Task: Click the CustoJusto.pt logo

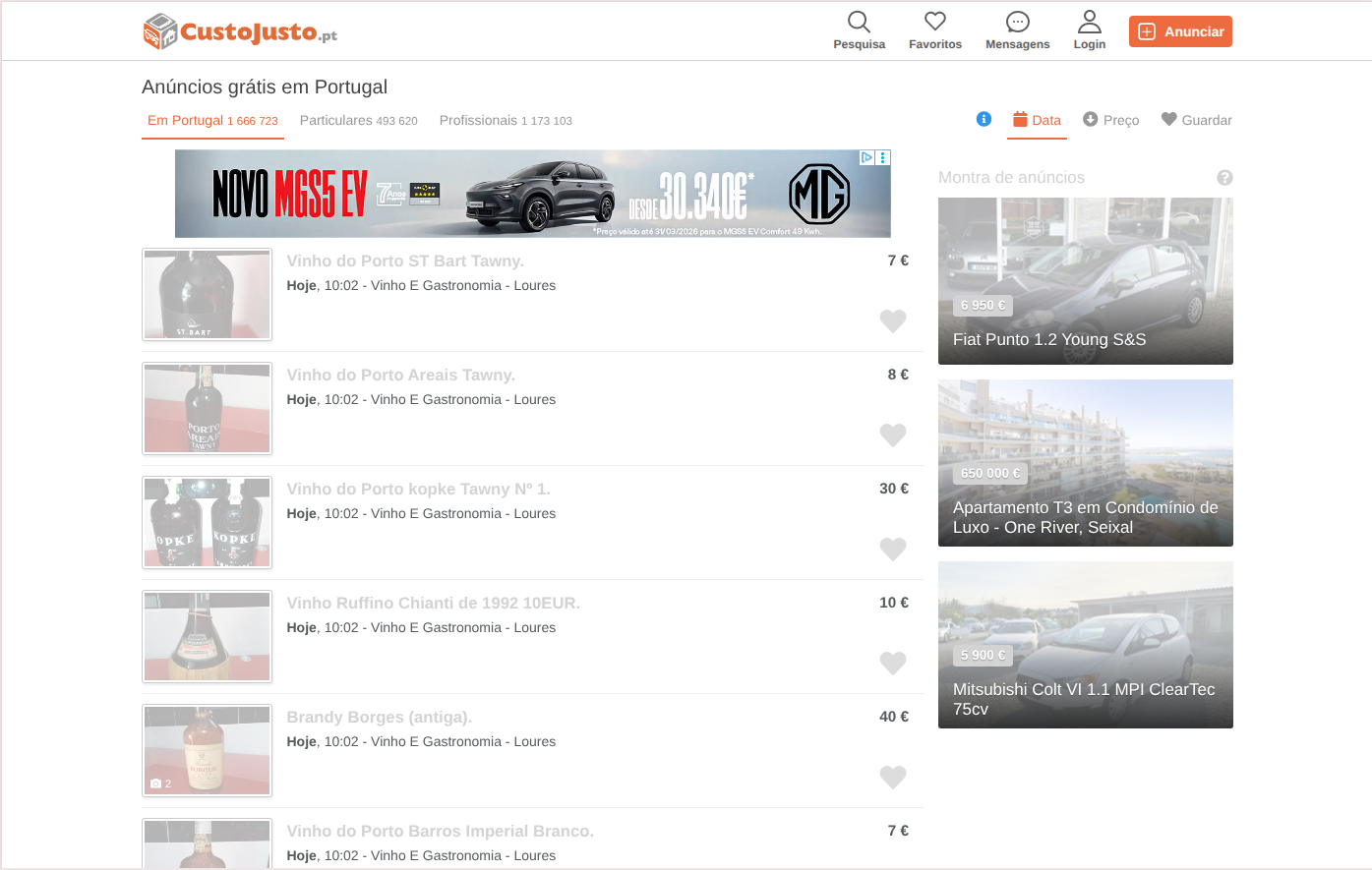Action: coord(238,30)
